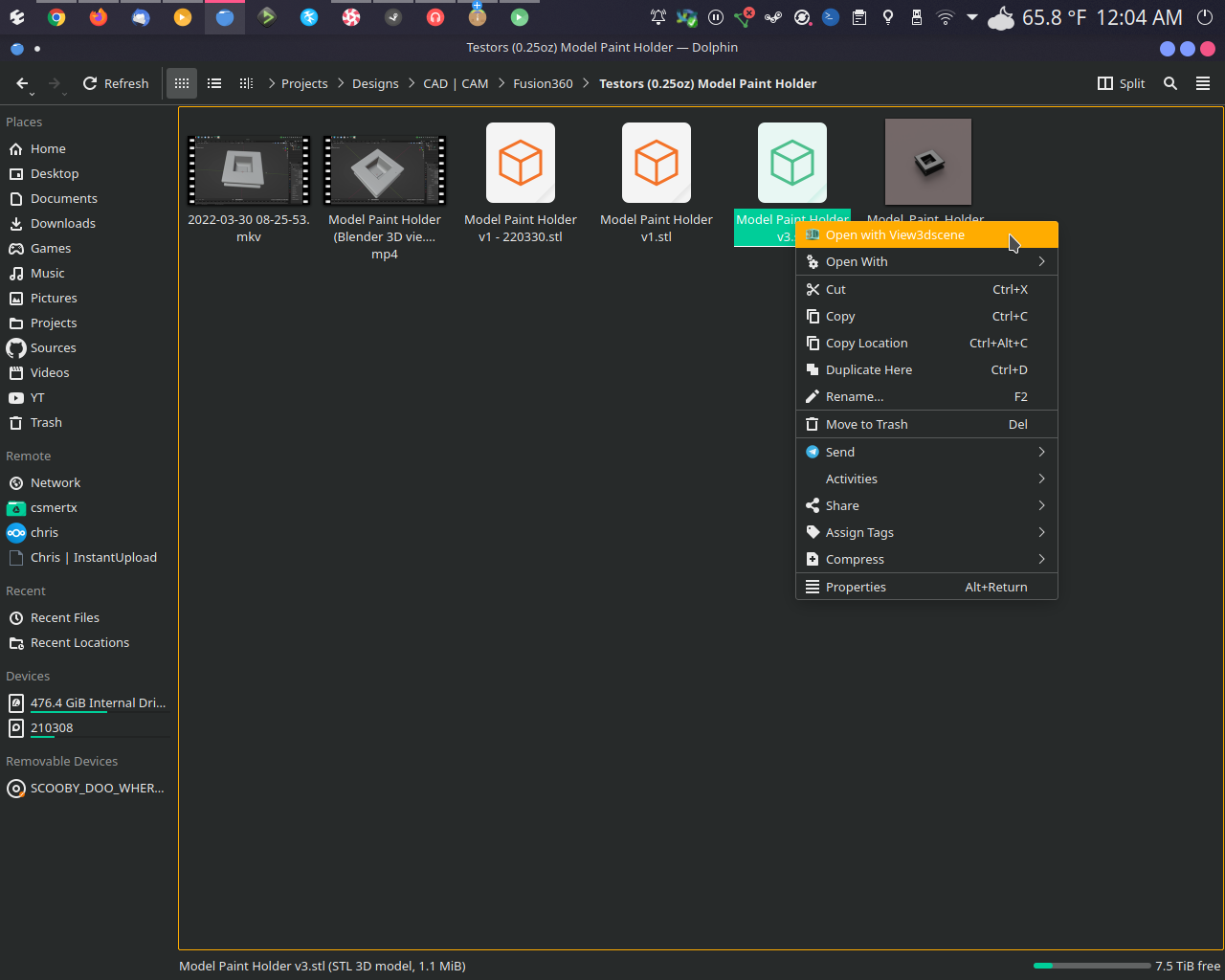Screen dimensions: 1225x980
Task: Click the free space capacity bar
Action: [x=1092, y=966]
